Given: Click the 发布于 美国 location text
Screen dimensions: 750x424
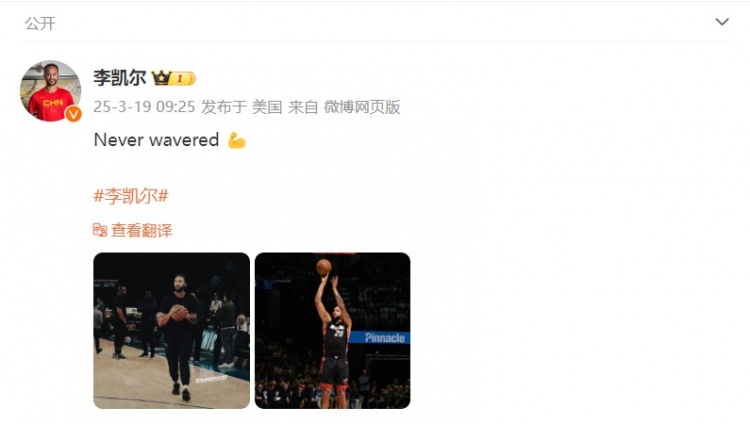Looking at the screenshot, I should coord(242,107).
